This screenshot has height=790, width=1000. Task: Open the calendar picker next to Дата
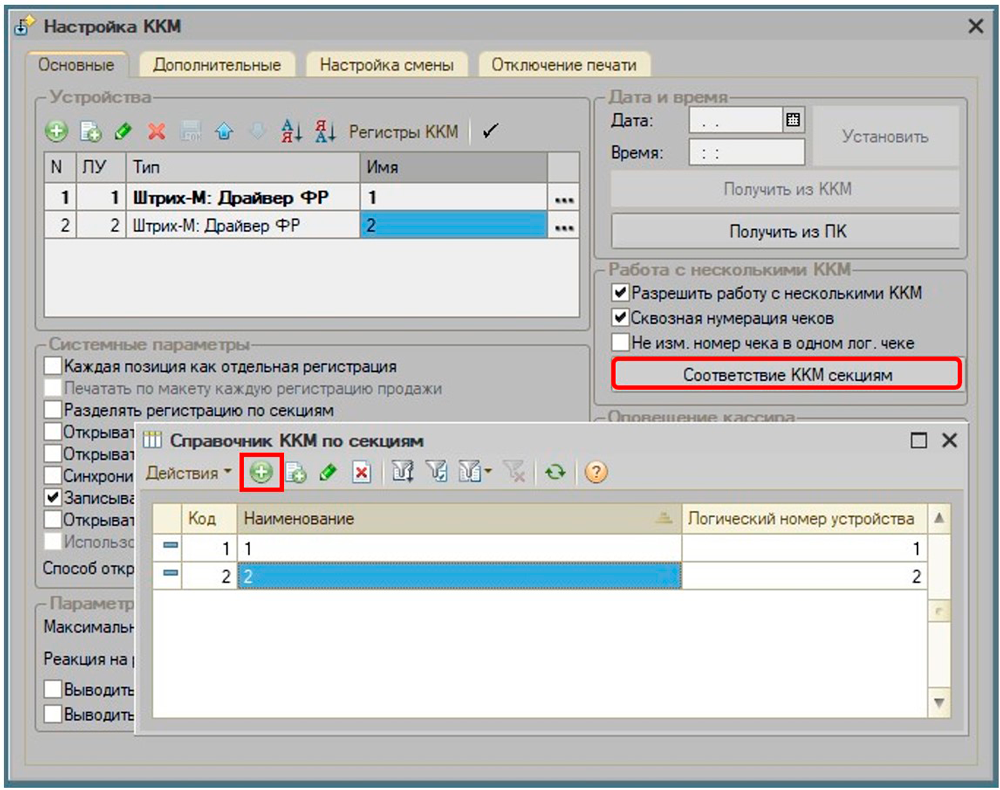[x=793, y=120]
